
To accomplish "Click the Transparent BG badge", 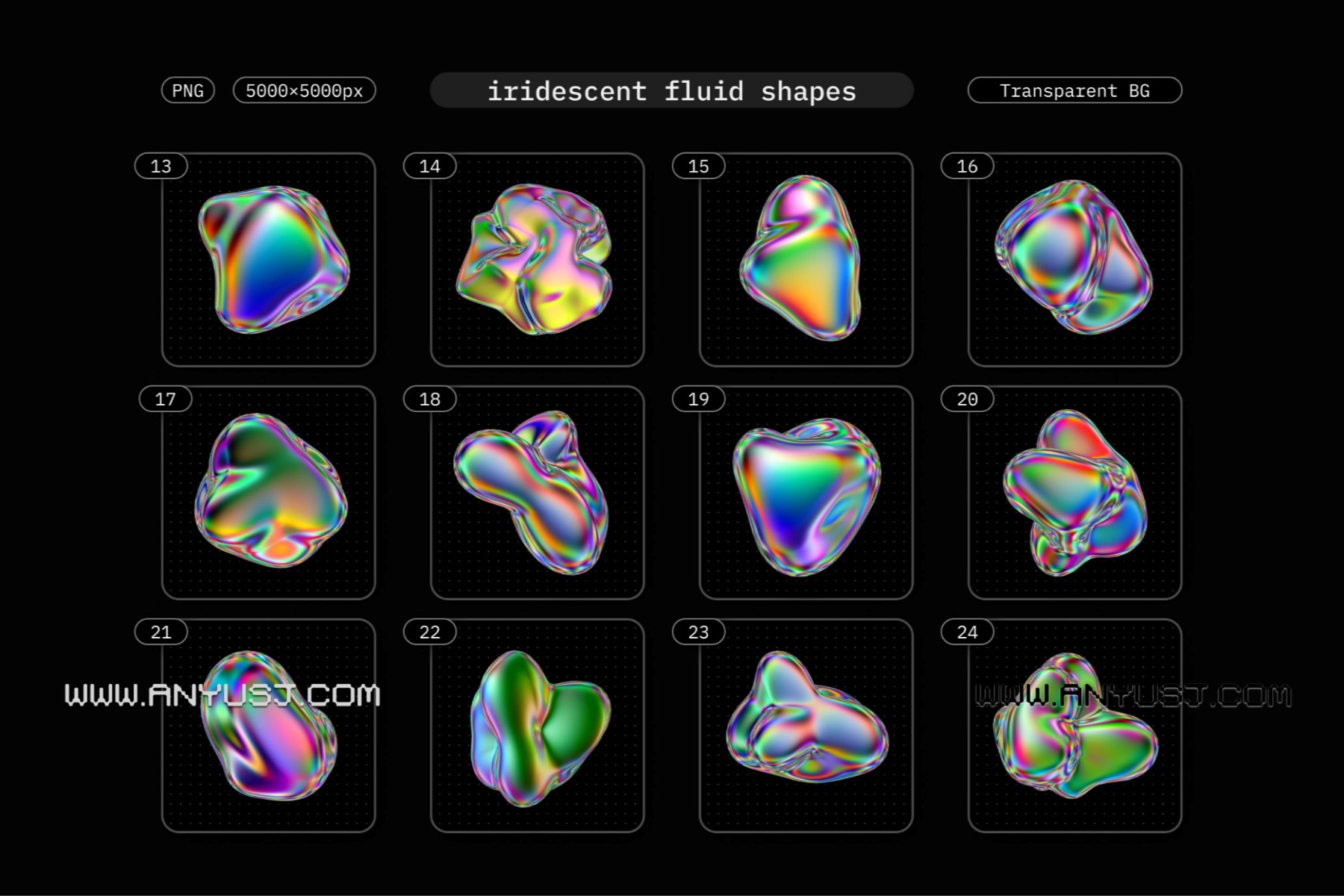I will [1074, 90].
